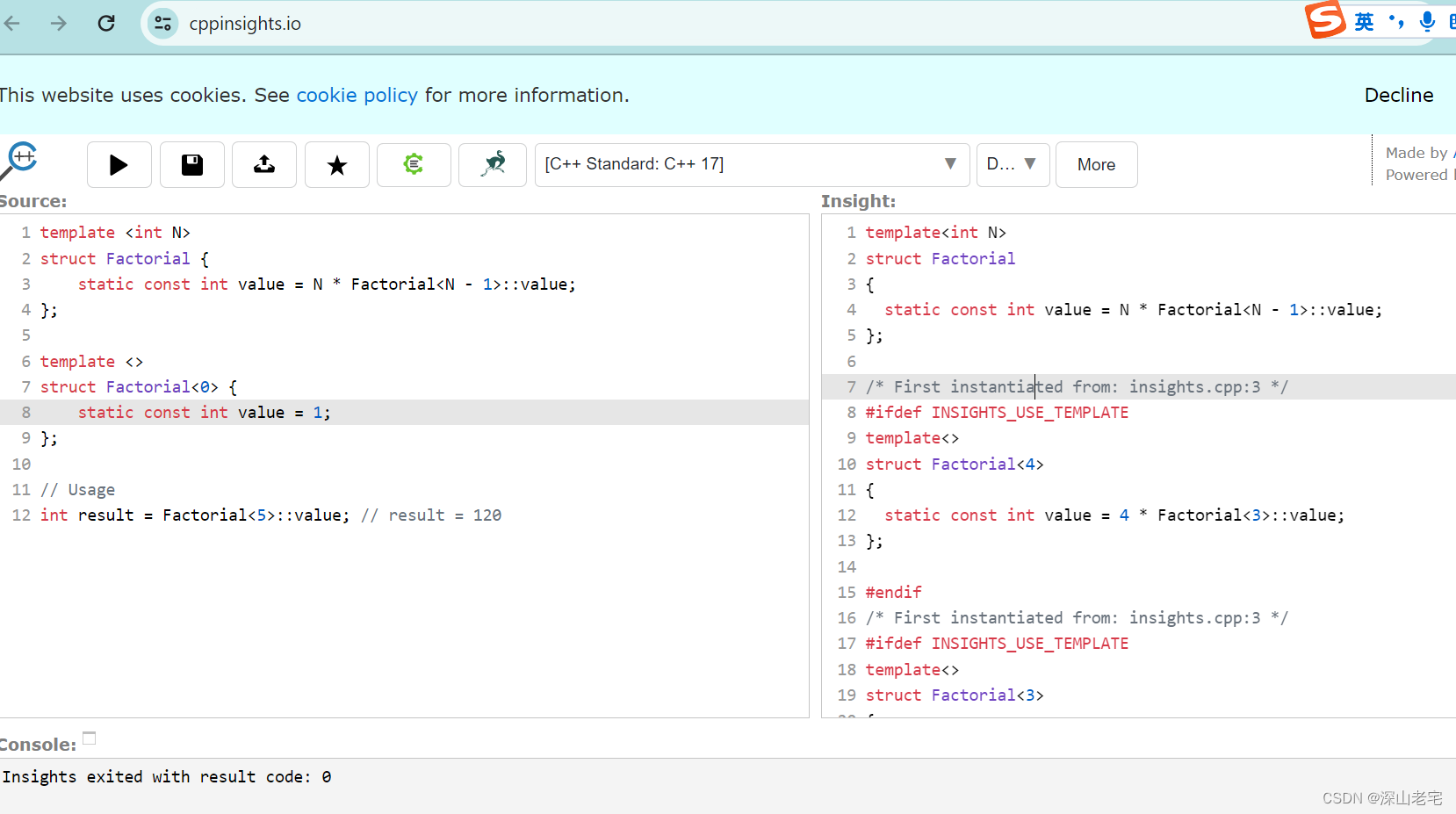Click insight line 'value = 4 * Factorial<3>::value;'
Viewport: 1456px width, 814px height.
[1194, 515]
